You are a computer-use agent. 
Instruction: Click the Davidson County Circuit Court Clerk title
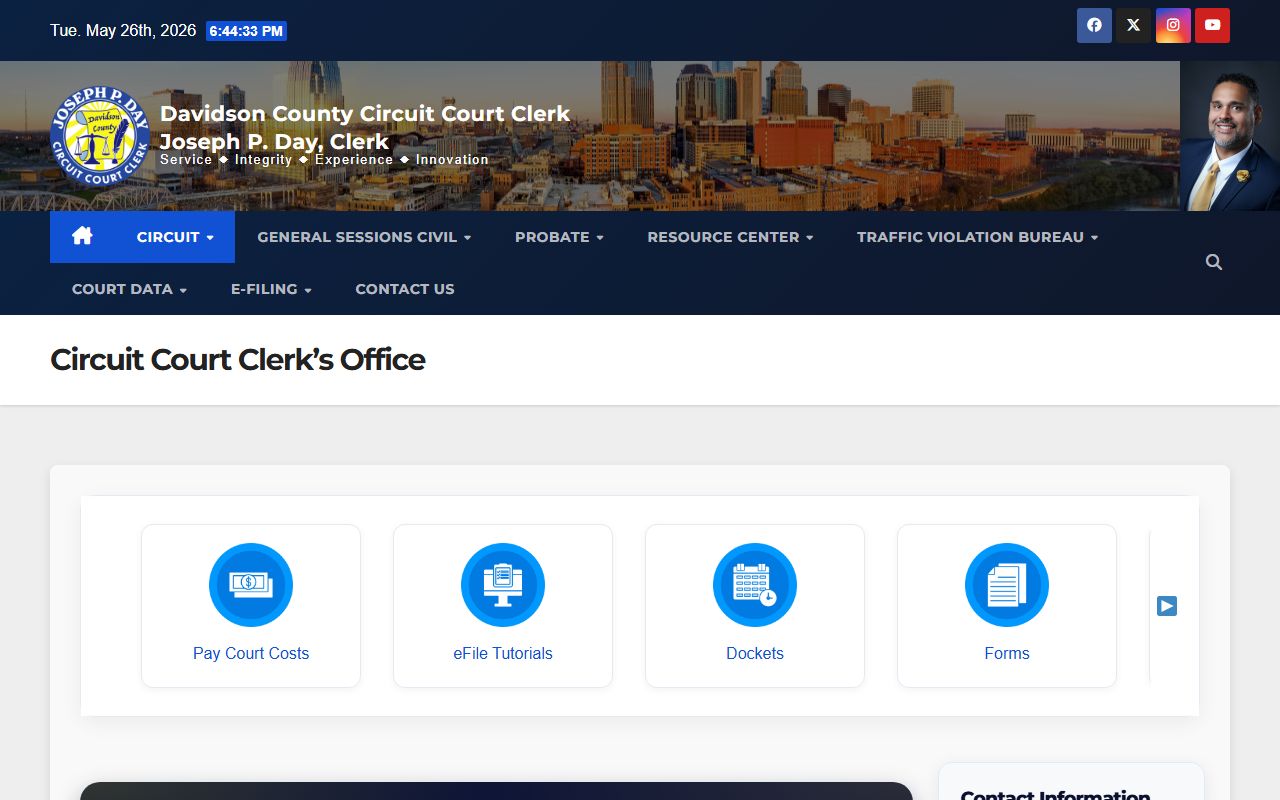(x=365, y=114)
